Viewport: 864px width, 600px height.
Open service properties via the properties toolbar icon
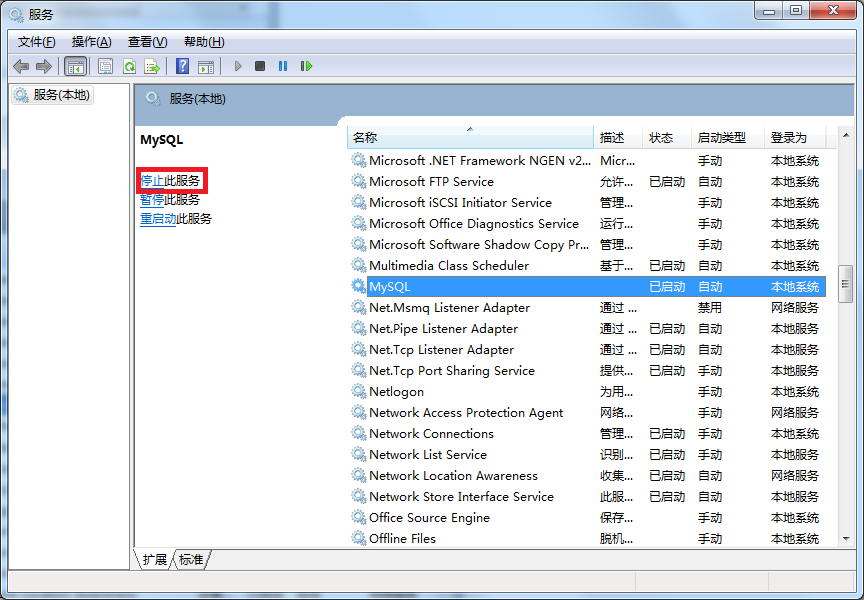[104, 66]
